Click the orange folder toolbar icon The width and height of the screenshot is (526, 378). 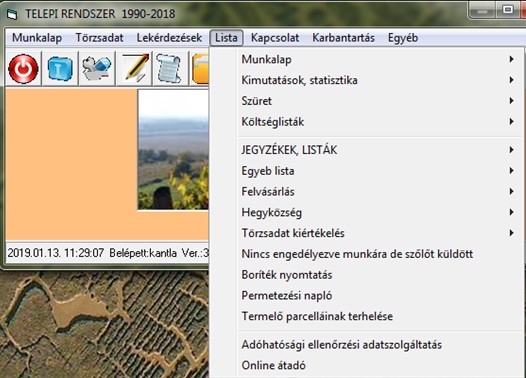pos(200,69)
